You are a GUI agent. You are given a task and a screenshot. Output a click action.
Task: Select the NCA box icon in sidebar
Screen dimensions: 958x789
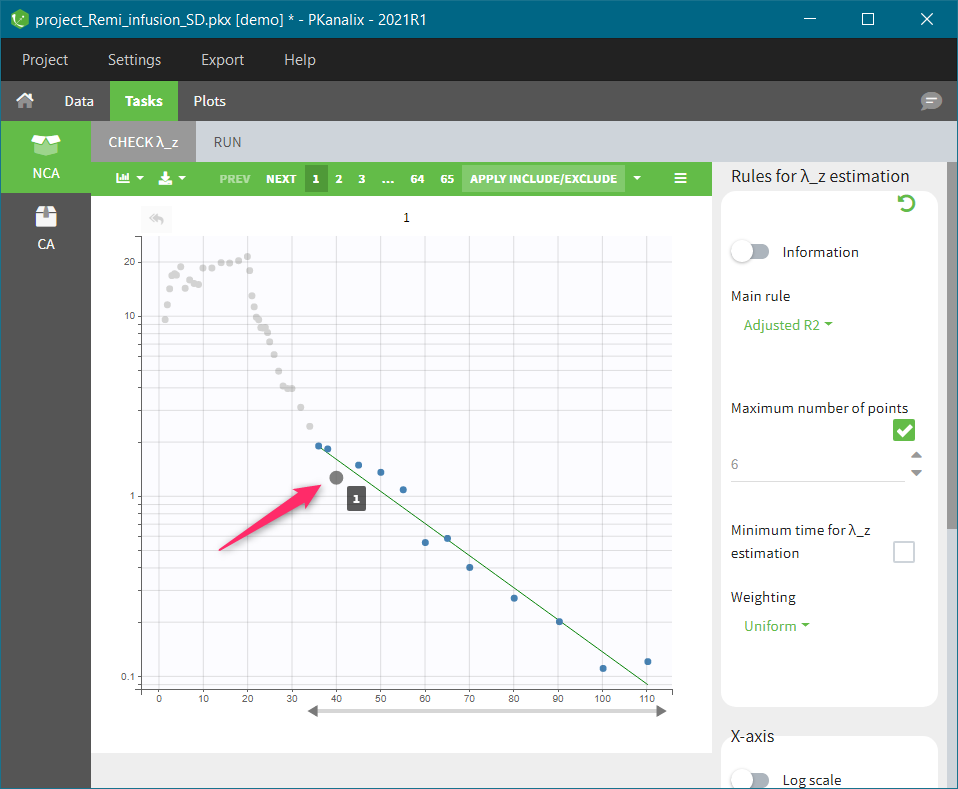[x=45, y=143]
